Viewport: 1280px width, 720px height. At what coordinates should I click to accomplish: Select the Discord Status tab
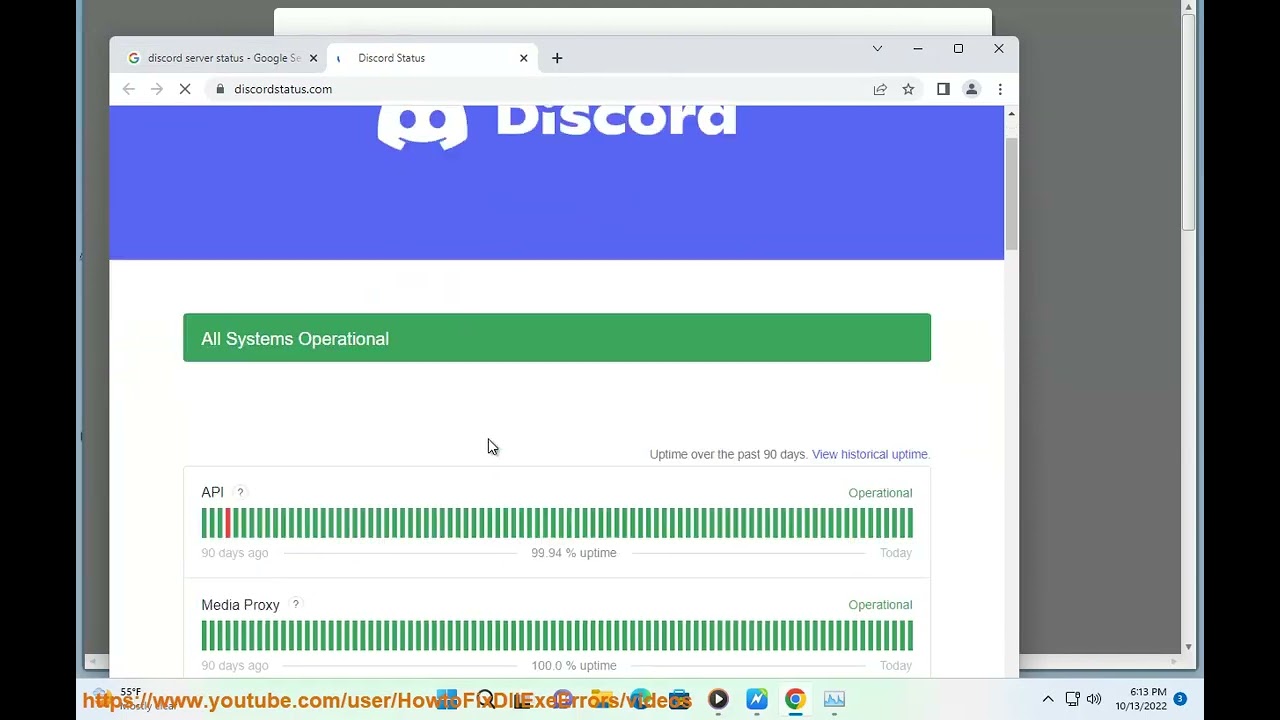pos(432,58)
